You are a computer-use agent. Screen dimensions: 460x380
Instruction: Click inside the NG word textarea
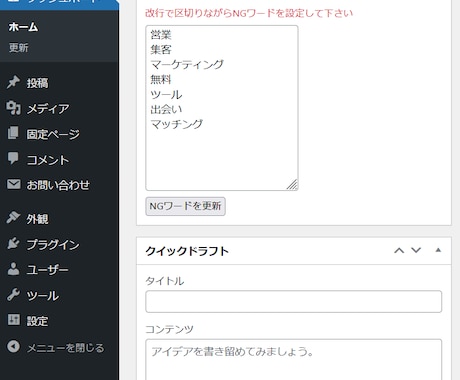point(222,108)
